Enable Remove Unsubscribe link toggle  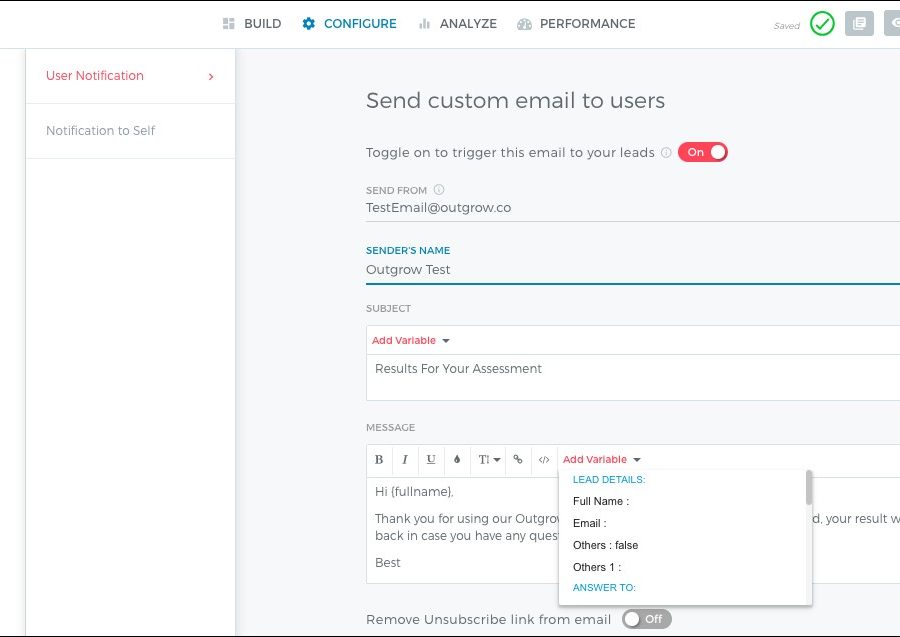646,619
